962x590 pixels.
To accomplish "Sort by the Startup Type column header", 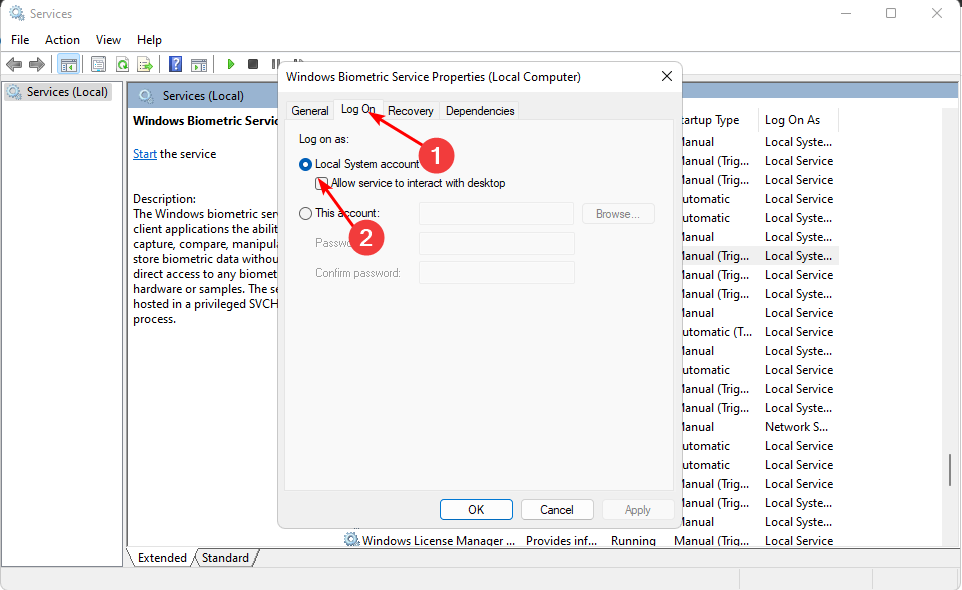I will pos(720,120).
